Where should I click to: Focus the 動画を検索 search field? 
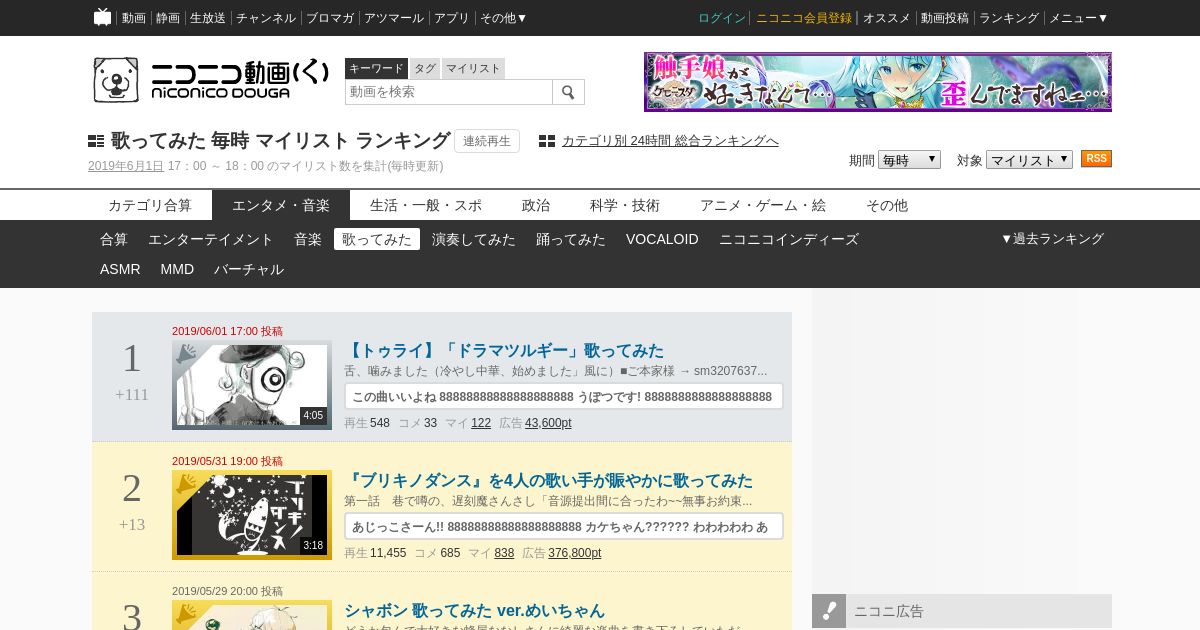(449, 92)
